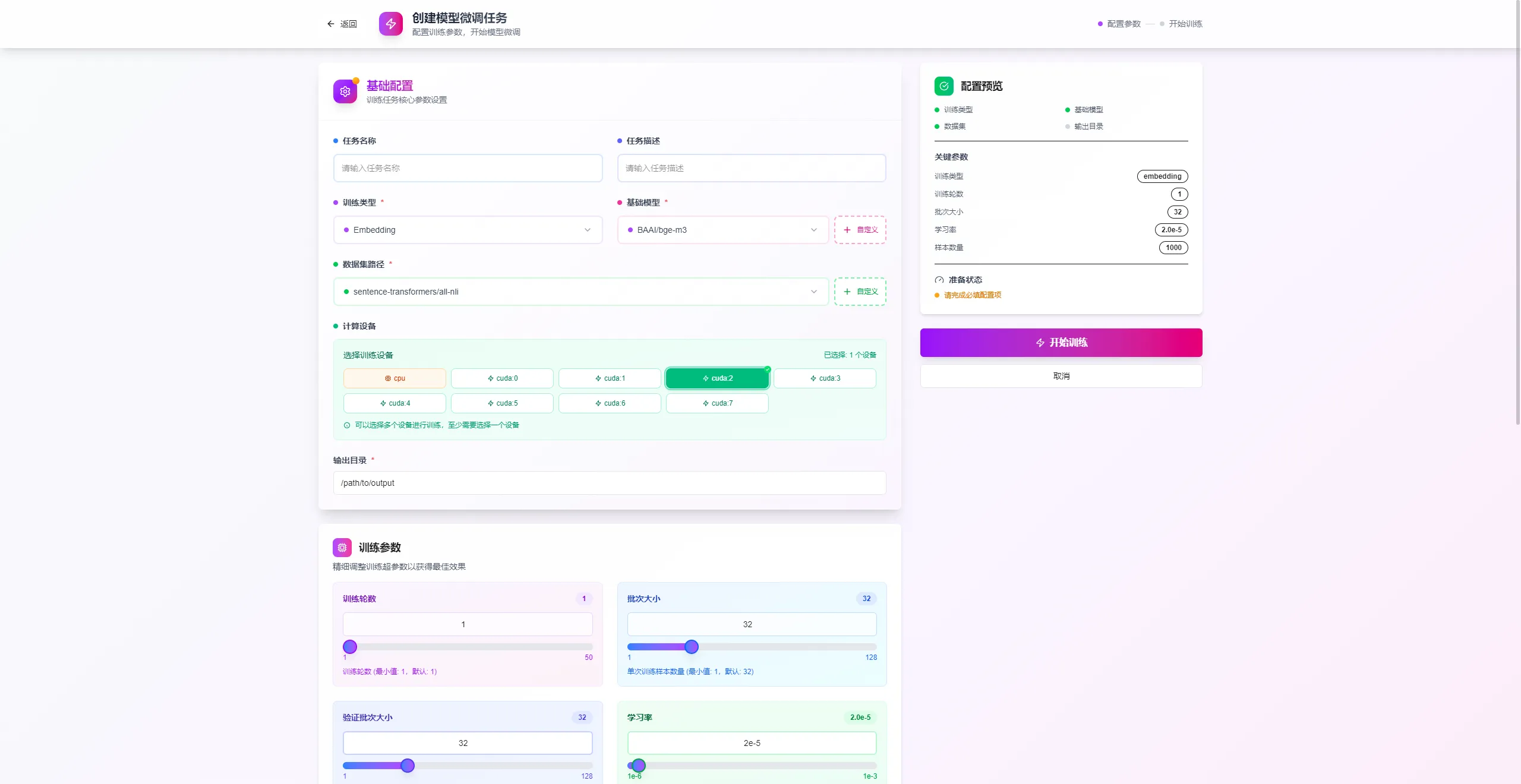Click the gear icon beside 基础配置
This screenshot has width=1521, height=784.
345,91
